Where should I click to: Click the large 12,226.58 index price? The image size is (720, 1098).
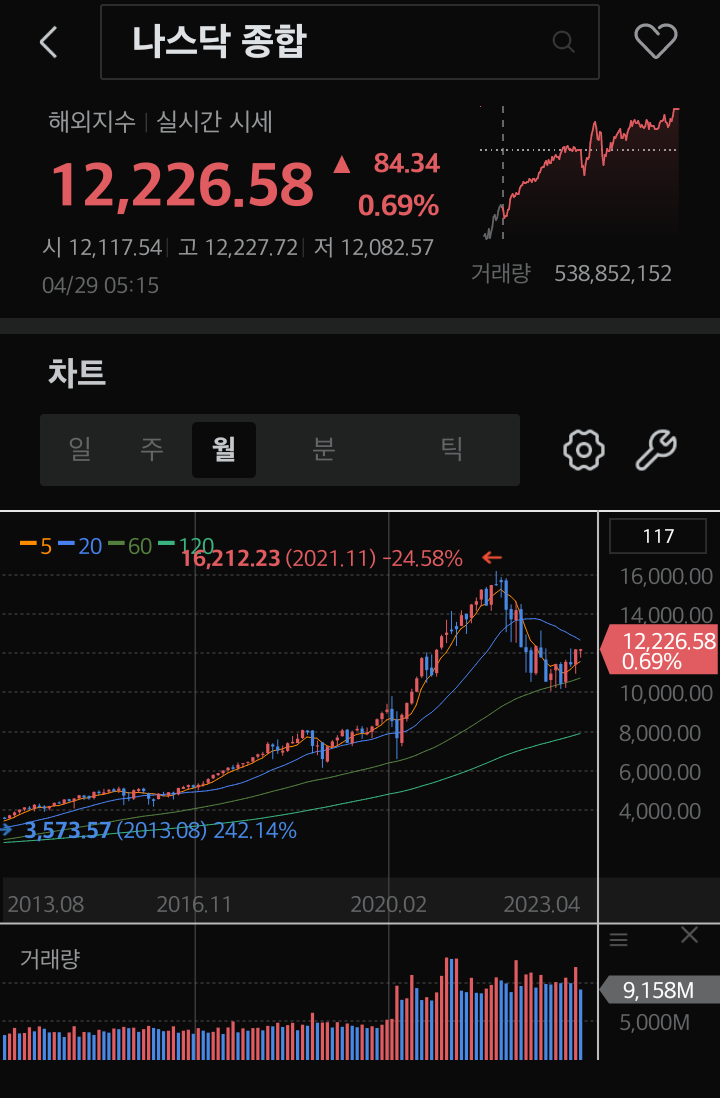(182, 185)
